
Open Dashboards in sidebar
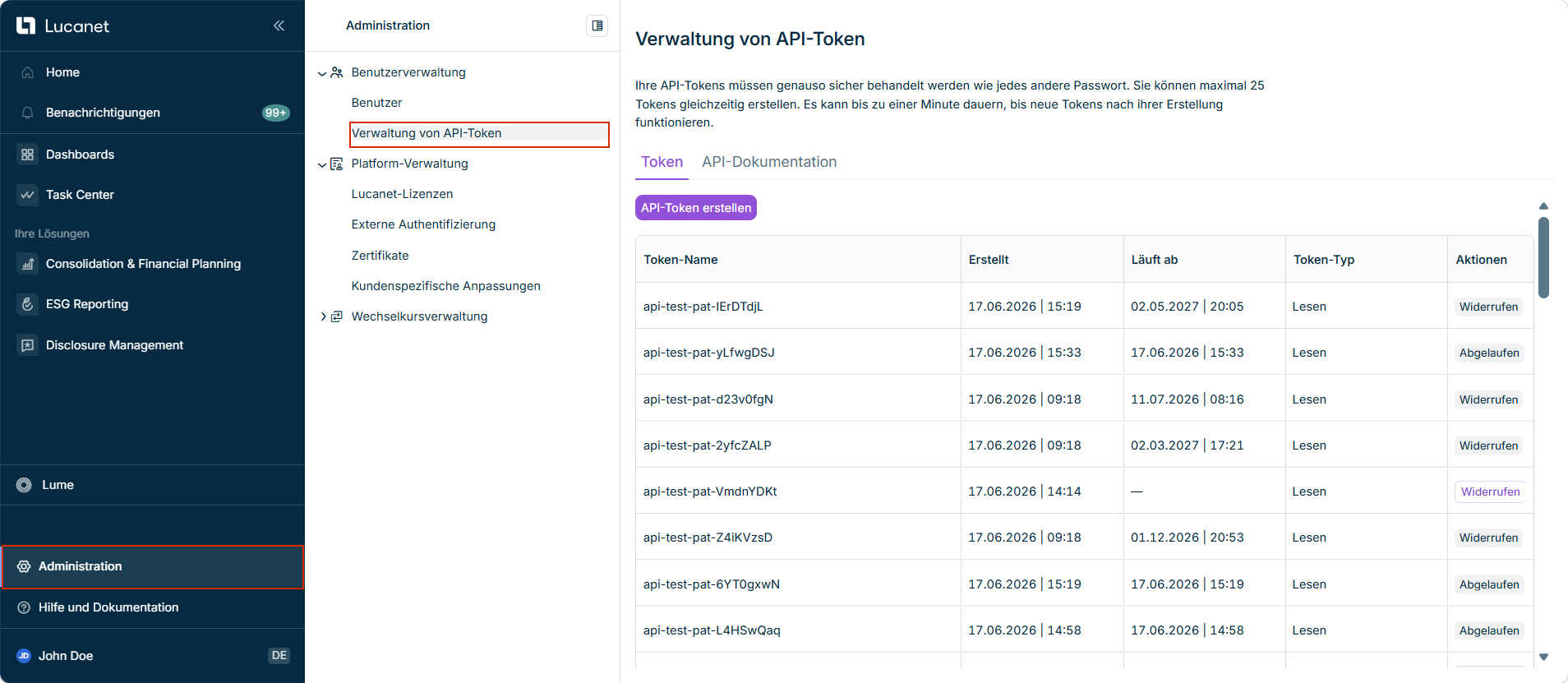pos(80,155)
